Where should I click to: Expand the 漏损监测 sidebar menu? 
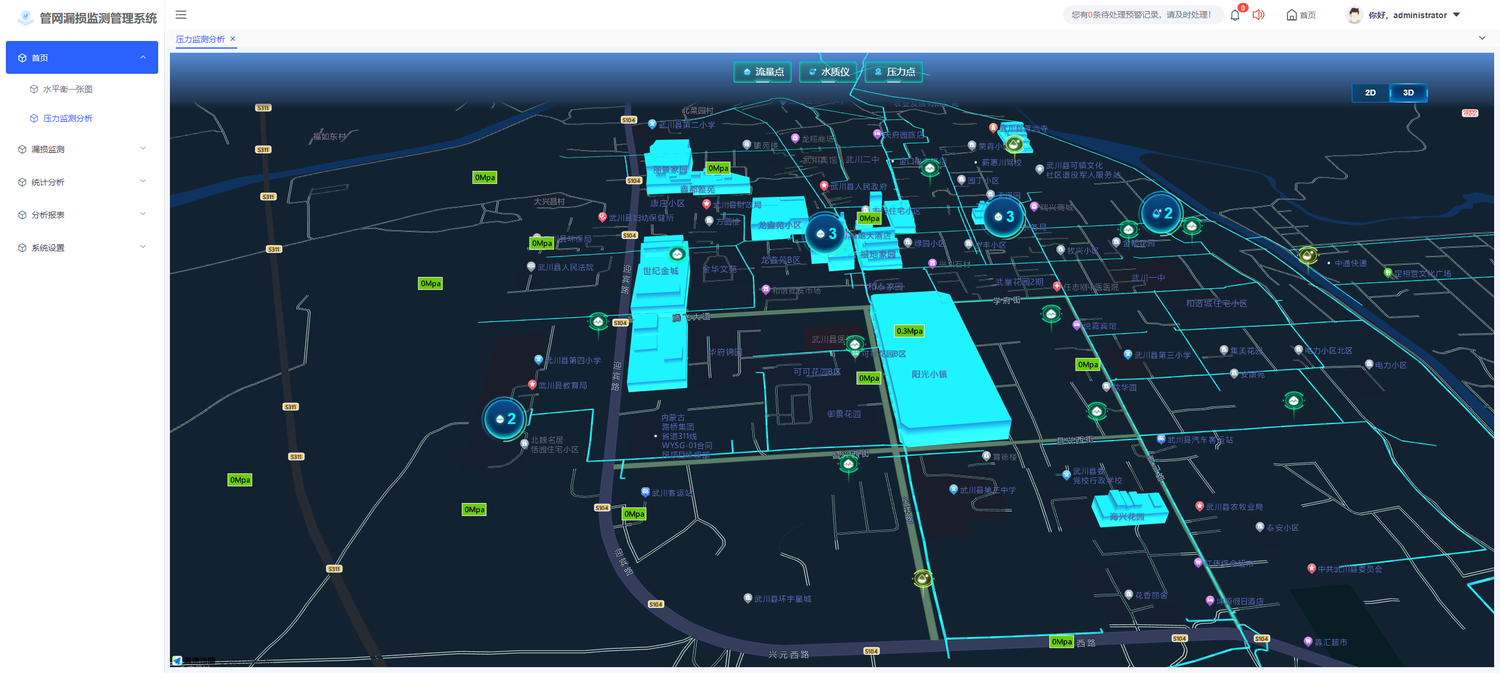point(82,149)
